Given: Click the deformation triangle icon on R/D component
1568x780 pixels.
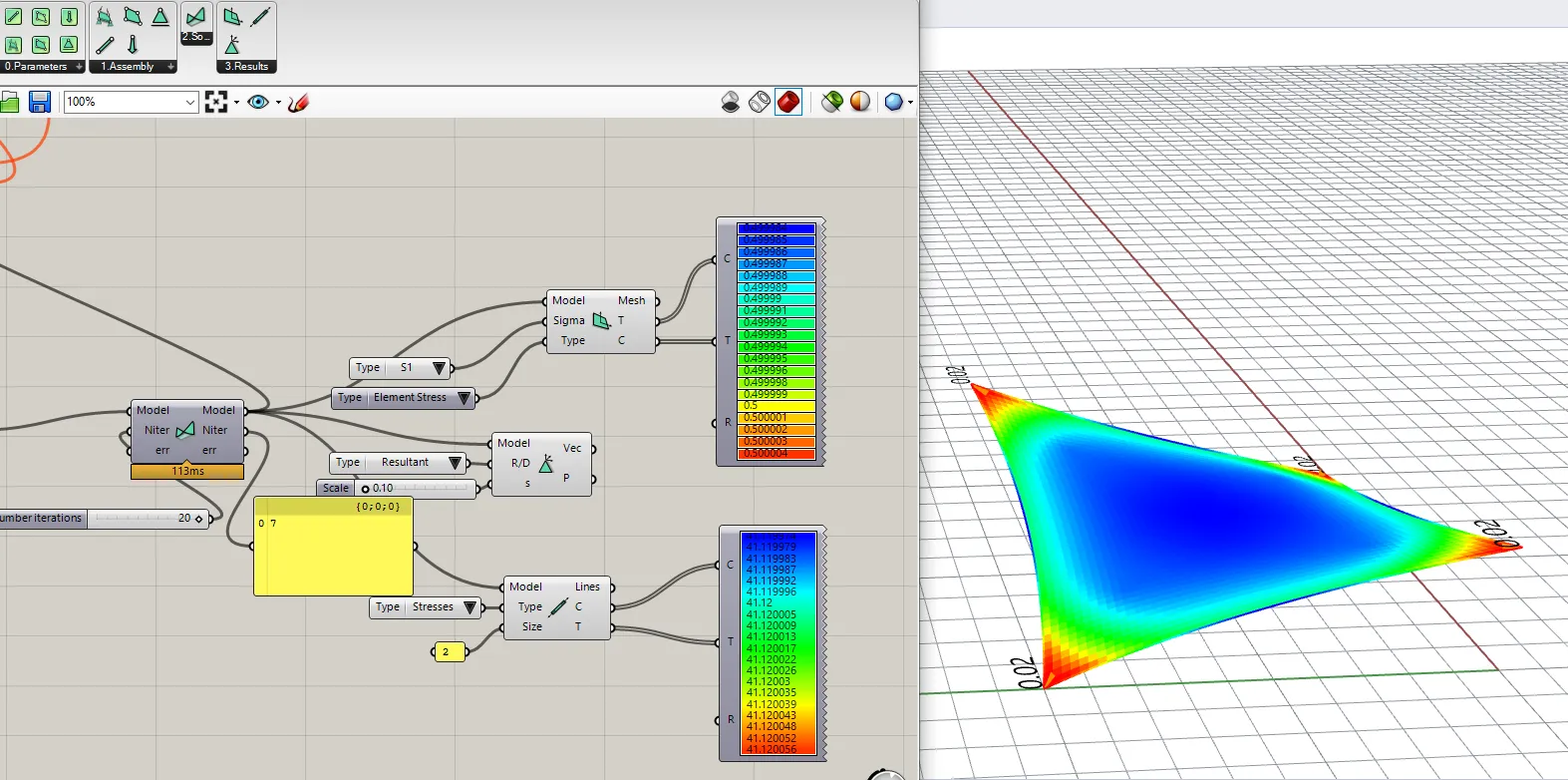Looking at the screenshot, I should [x=545, y=464].
